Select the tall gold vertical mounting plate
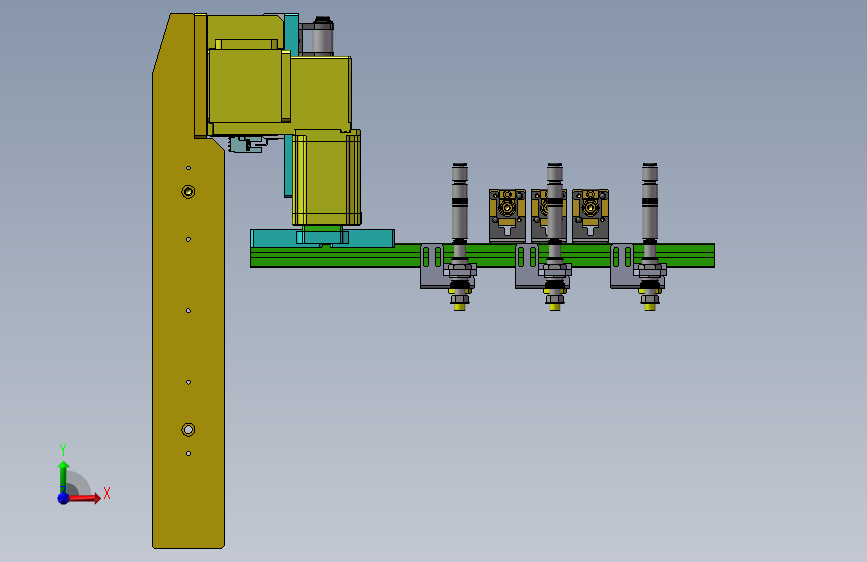 coord(188,343)
